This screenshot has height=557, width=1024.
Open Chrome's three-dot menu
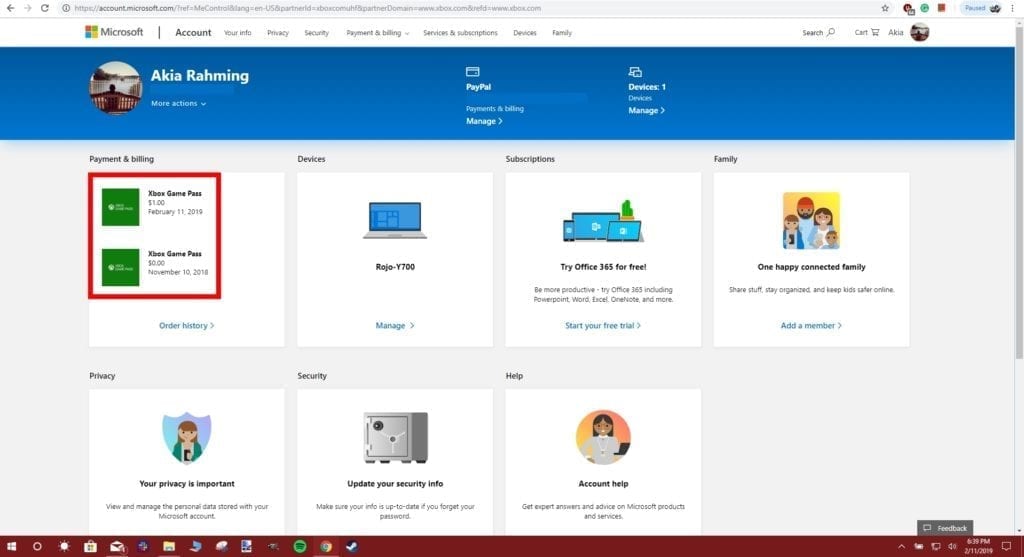pos(1013,8)
